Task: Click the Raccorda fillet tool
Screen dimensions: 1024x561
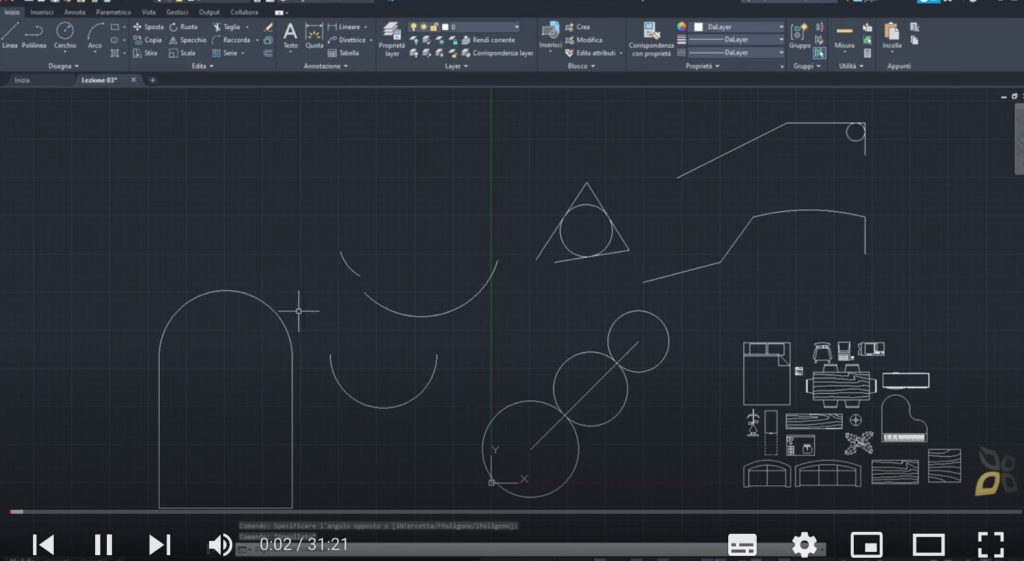Action: (231, 40)
